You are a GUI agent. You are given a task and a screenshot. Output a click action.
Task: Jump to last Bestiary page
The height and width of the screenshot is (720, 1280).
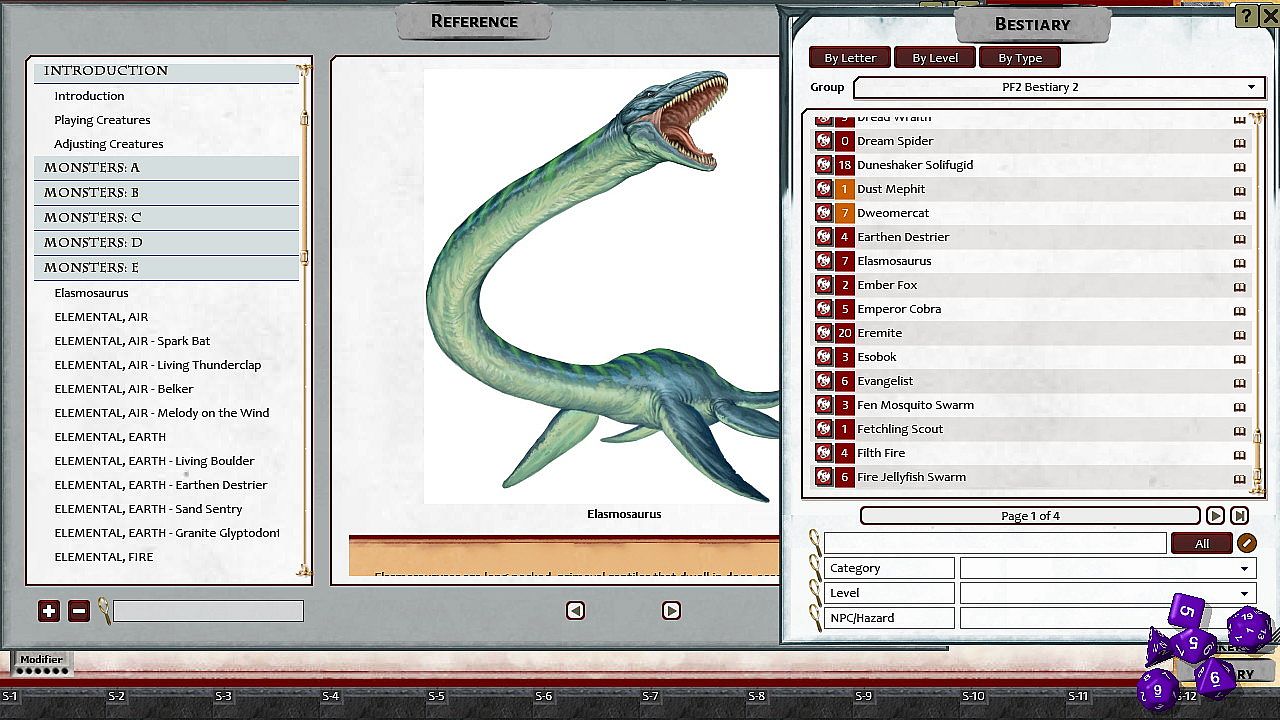click(x=1239, y=516)
